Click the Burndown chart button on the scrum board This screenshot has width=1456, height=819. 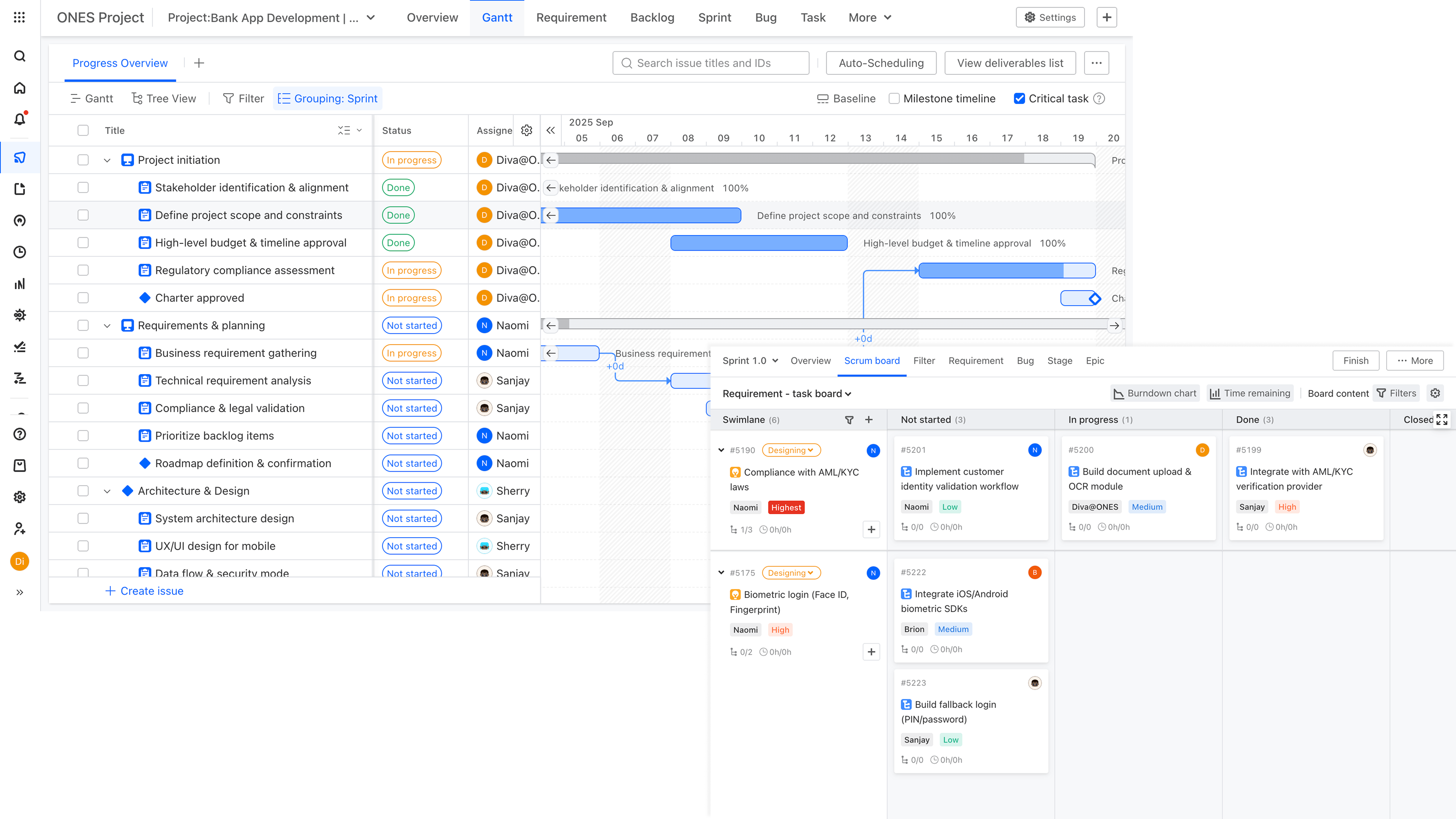click(x=1154, y=393)
